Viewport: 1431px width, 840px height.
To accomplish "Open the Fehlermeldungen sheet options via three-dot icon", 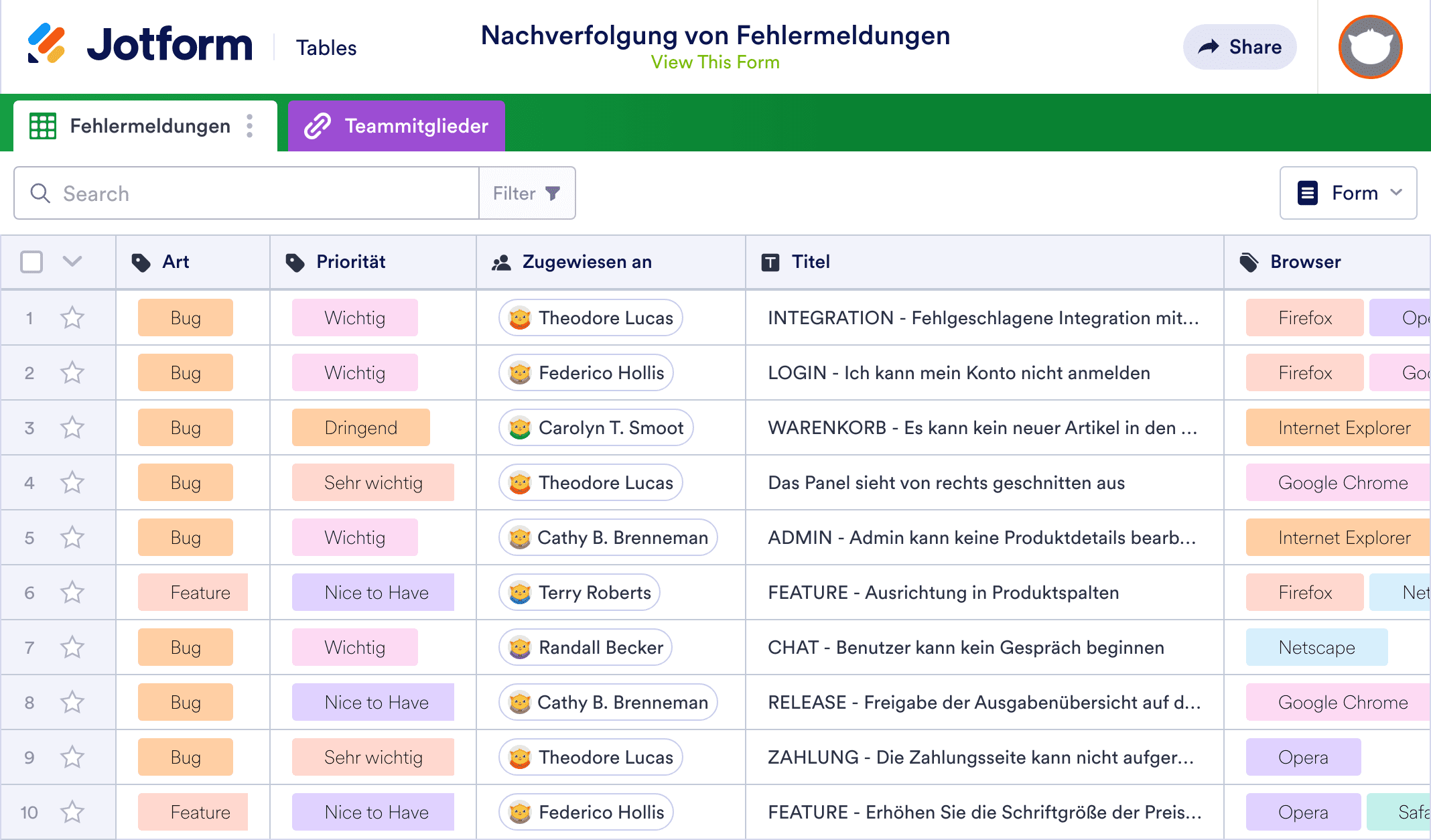I will click(x=250, y=125).
